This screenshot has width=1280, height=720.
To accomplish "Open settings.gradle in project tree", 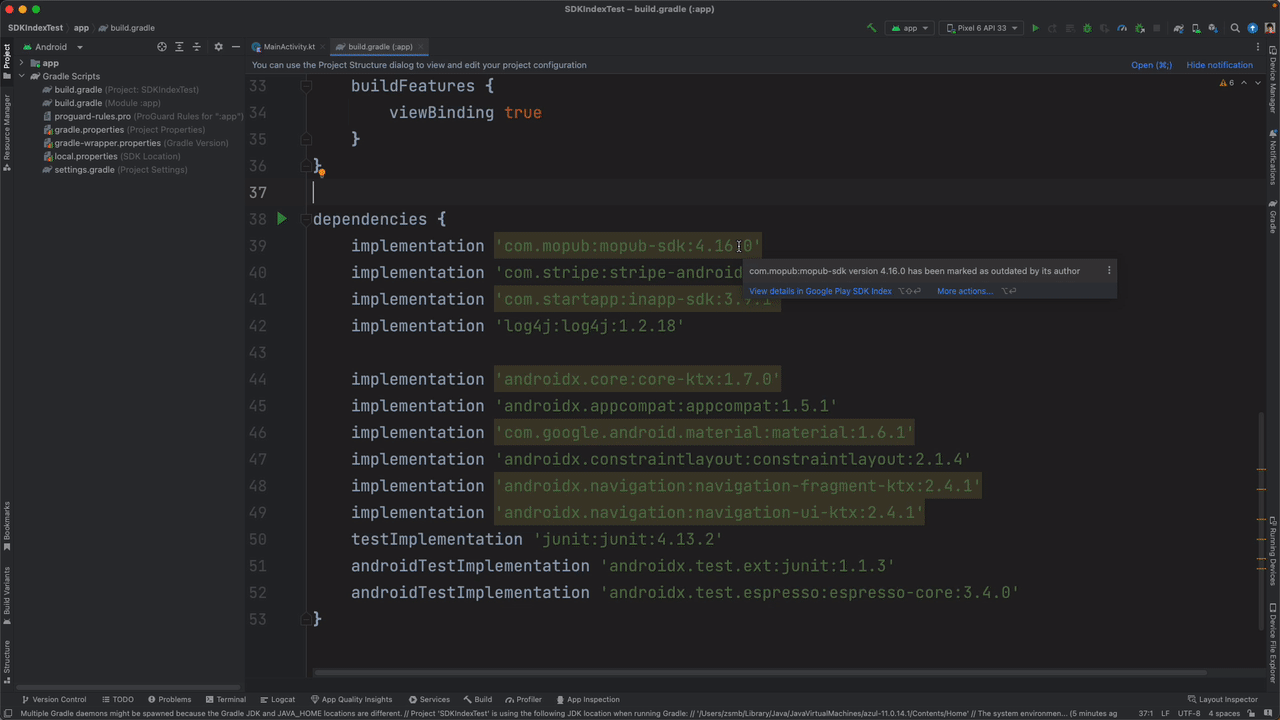I will coord(114,170).
